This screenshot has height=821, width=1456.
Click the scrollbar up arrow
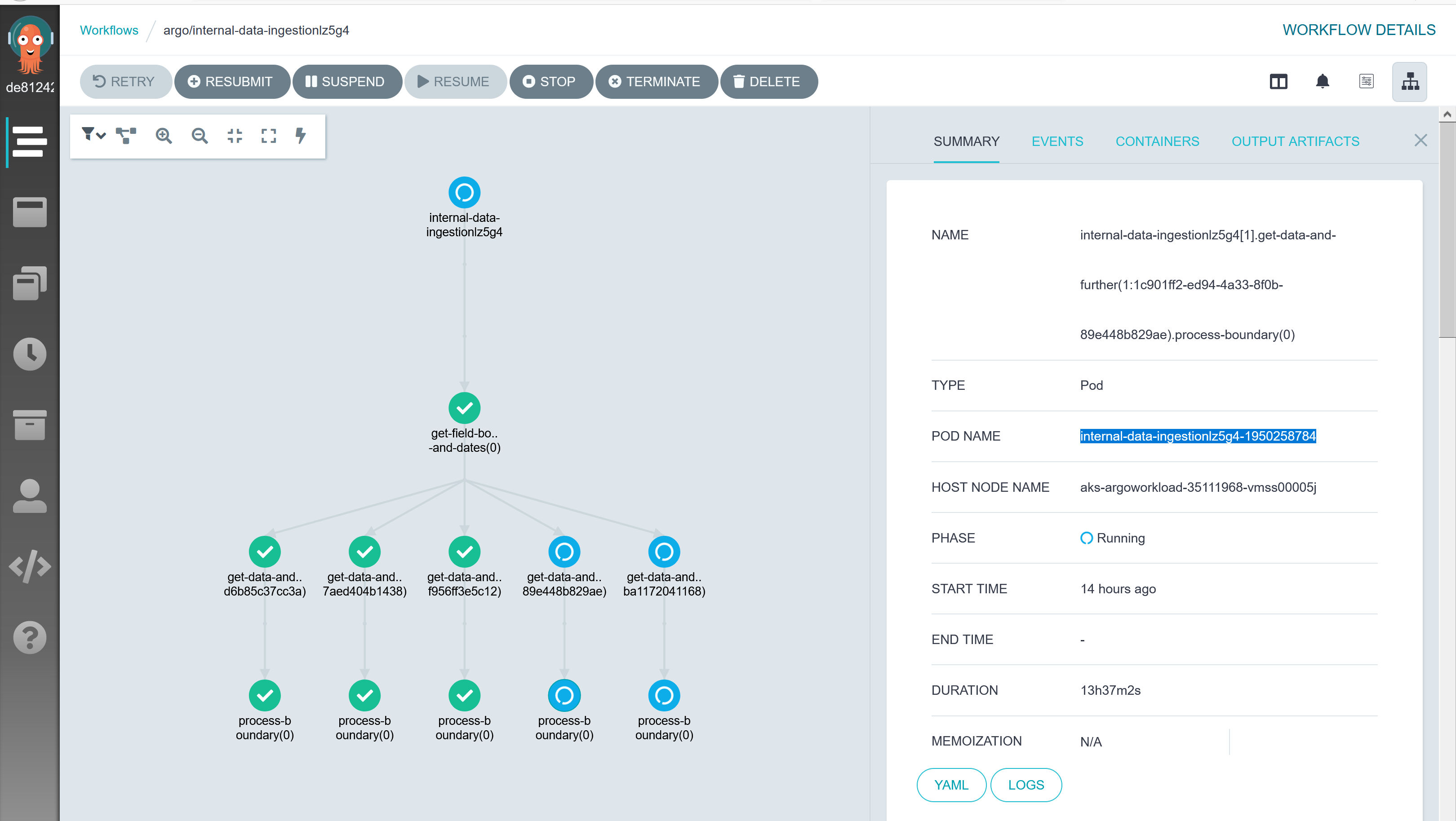(x=1447, y=114)
